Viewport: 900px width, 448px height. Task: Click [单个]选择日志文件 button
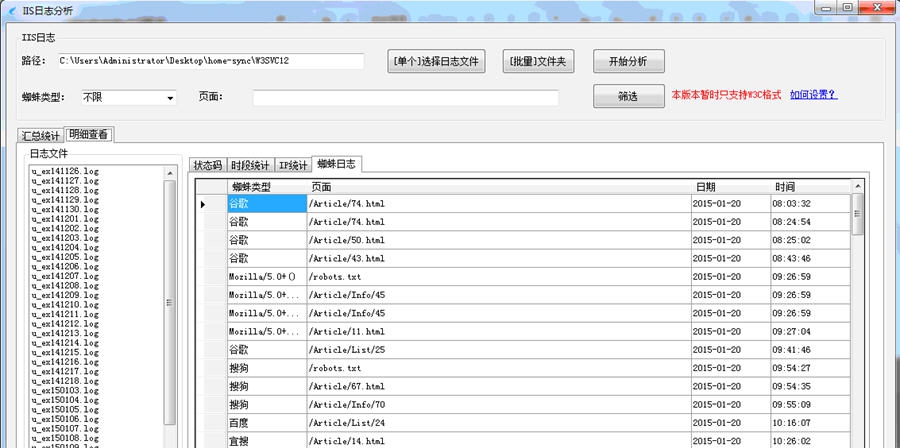[436, 61]
